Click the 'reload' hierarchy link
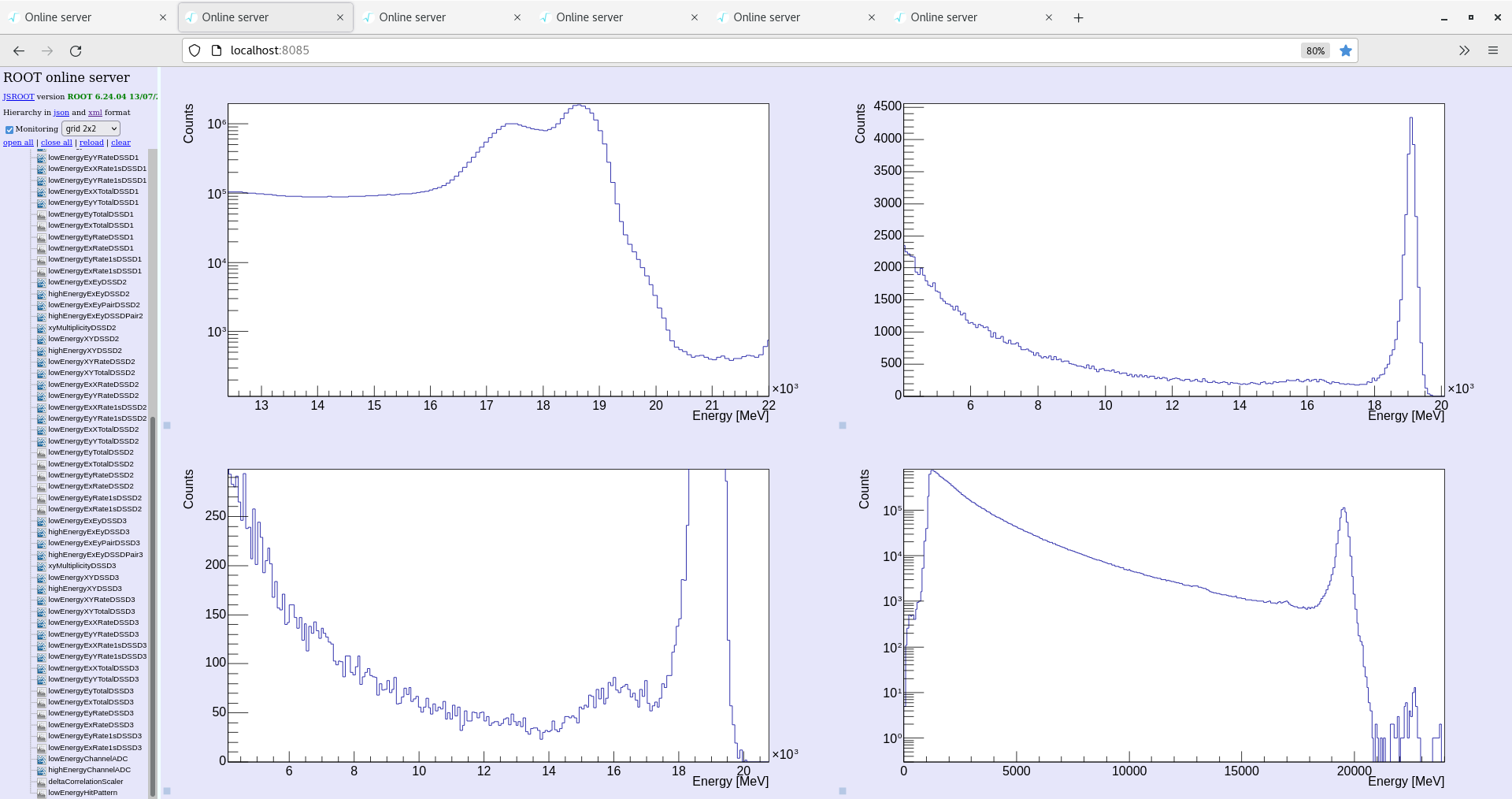The image size is (1512, 799). 91,143
